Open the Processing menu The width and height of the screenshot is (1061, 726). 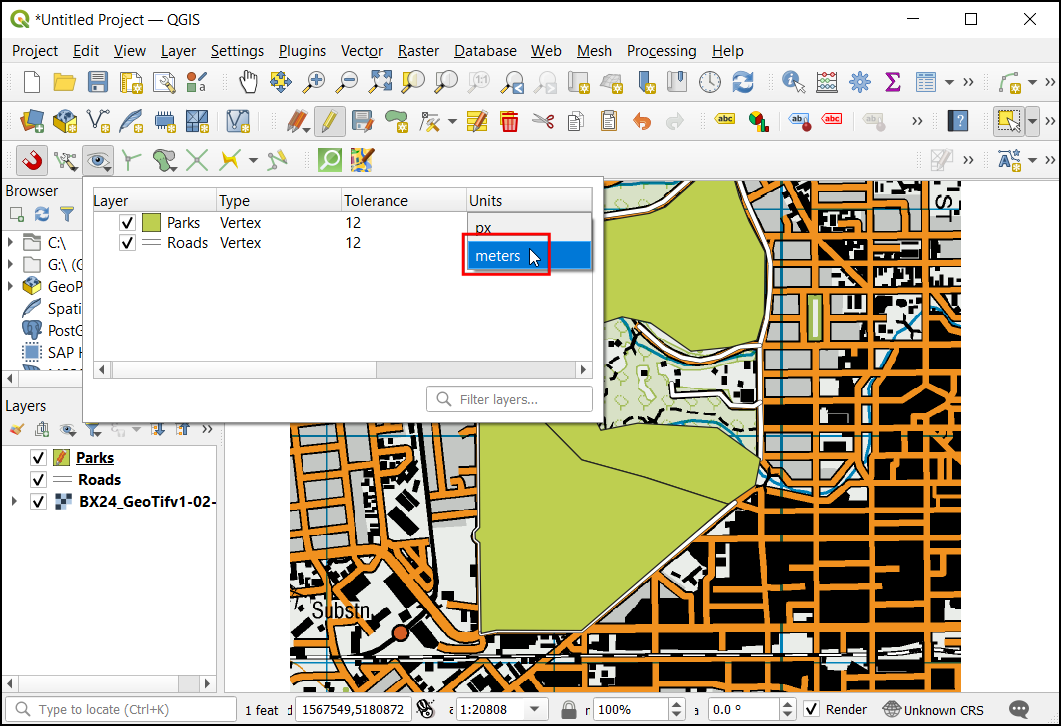(661, 51)
